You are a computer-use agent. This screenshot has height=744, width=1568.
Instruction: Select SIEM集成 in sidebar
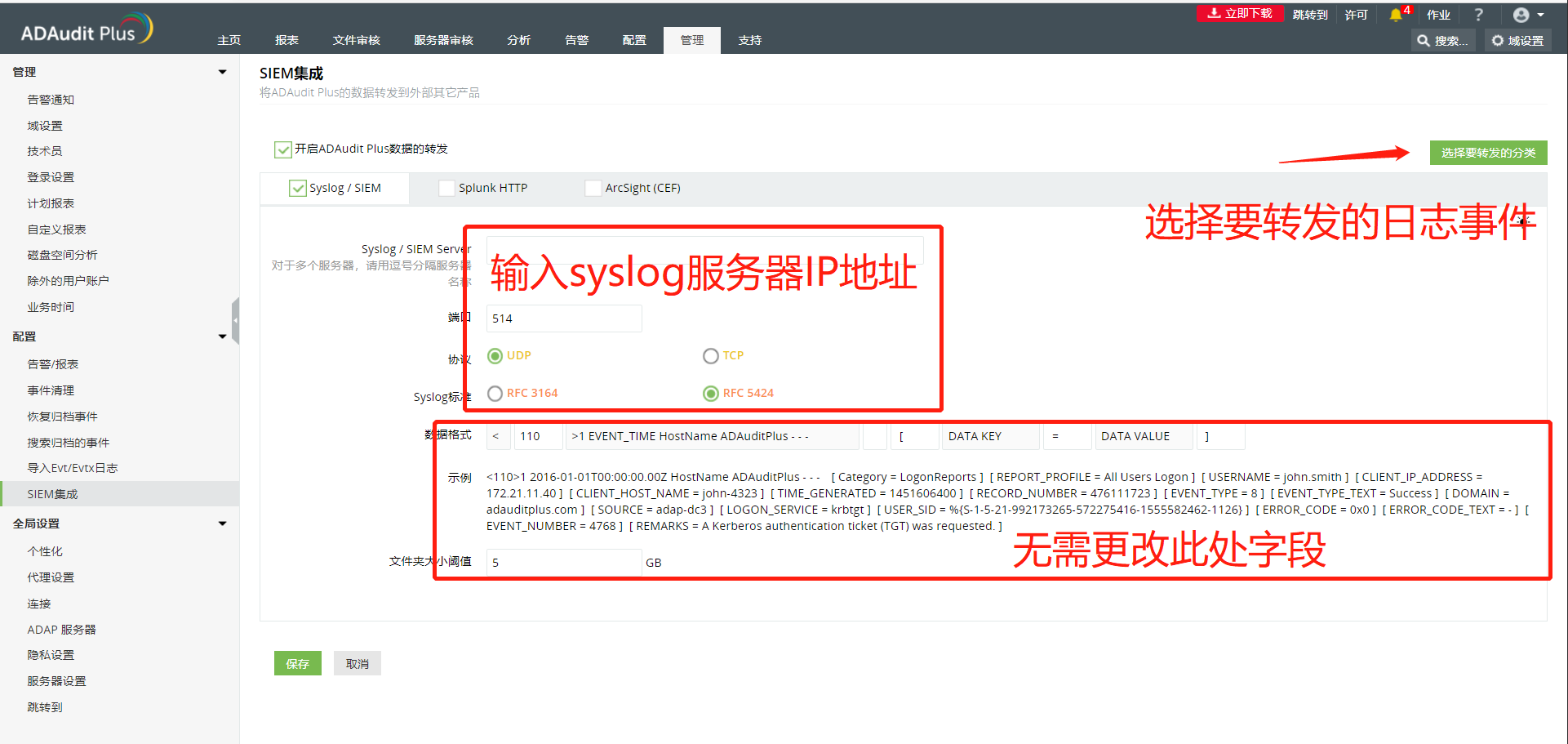point(120,494)
